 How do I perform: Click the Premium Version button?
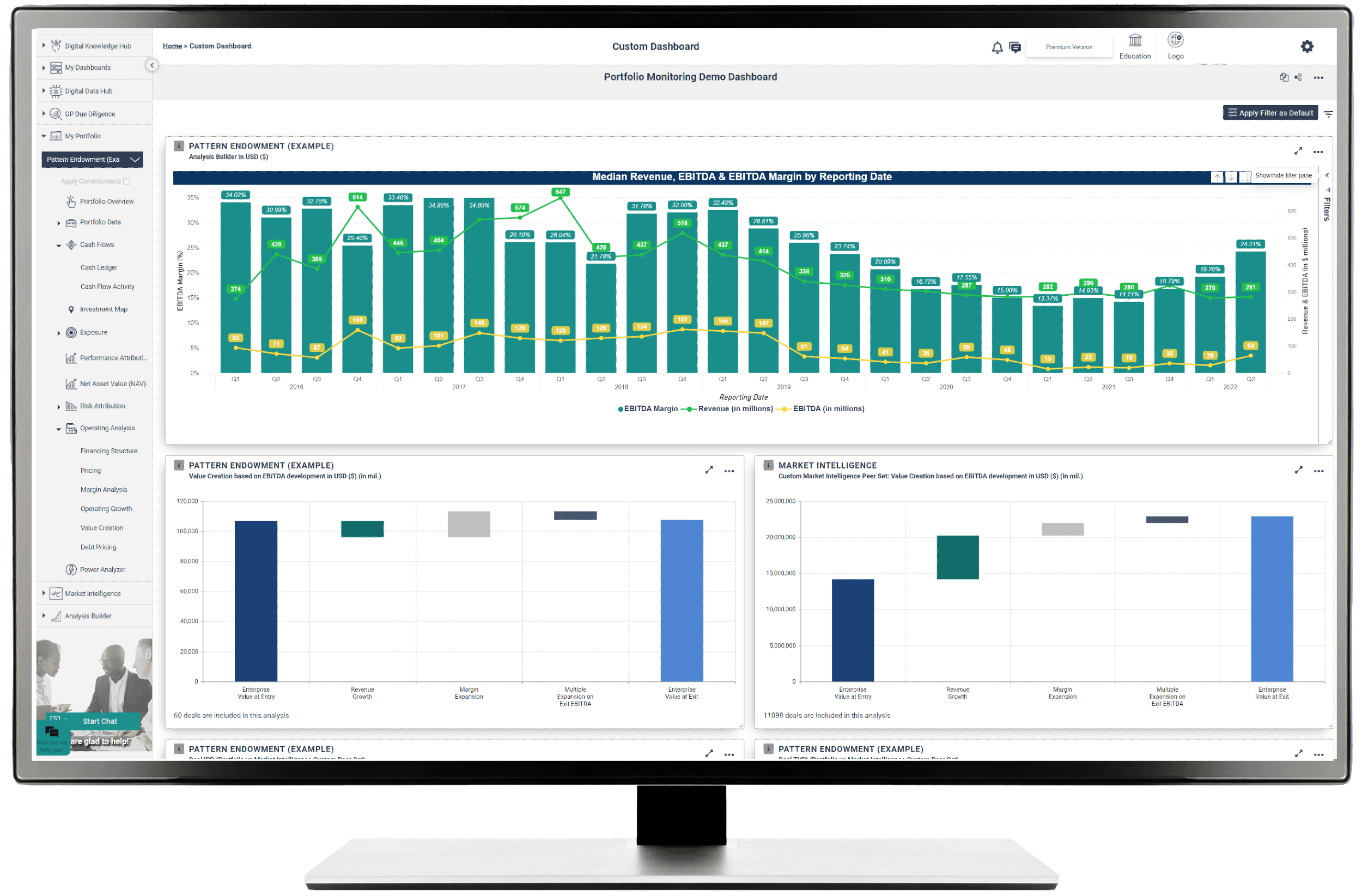(1068, 47)
